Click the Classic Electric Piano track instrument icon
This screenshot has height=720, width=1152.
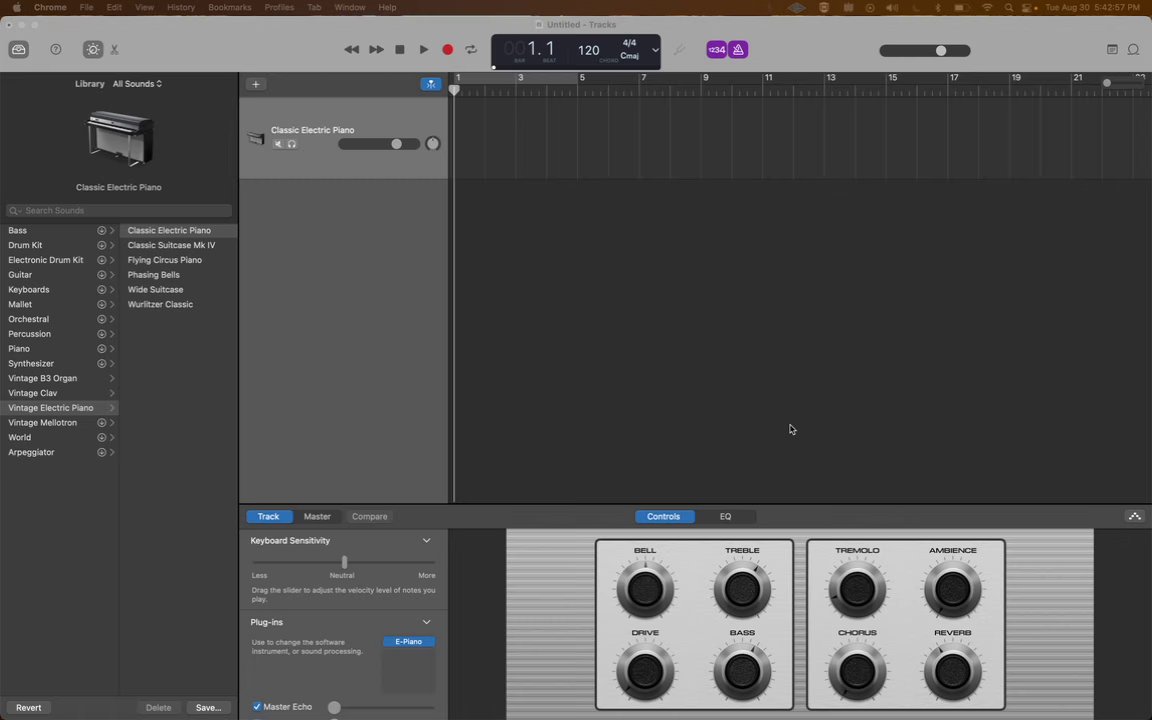(x=256, y=137)
